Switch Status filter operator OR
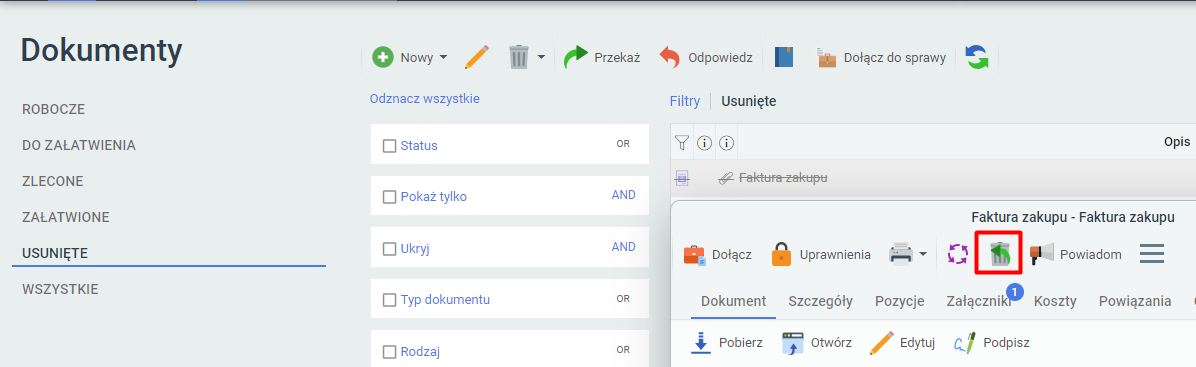 pyautogui.click(x=623, y=143)
